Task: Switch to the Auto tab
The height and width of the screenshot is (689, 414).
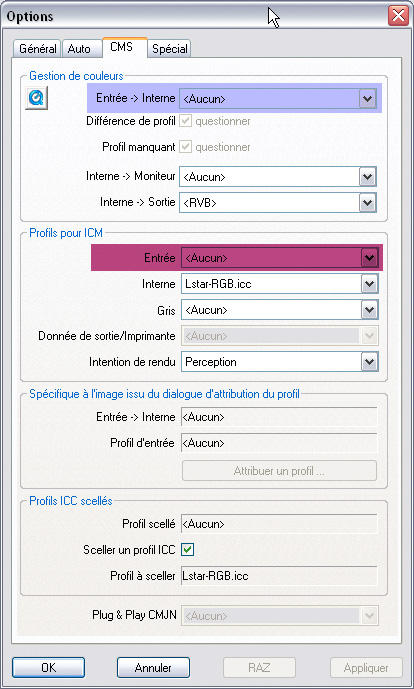Action: 80,49
